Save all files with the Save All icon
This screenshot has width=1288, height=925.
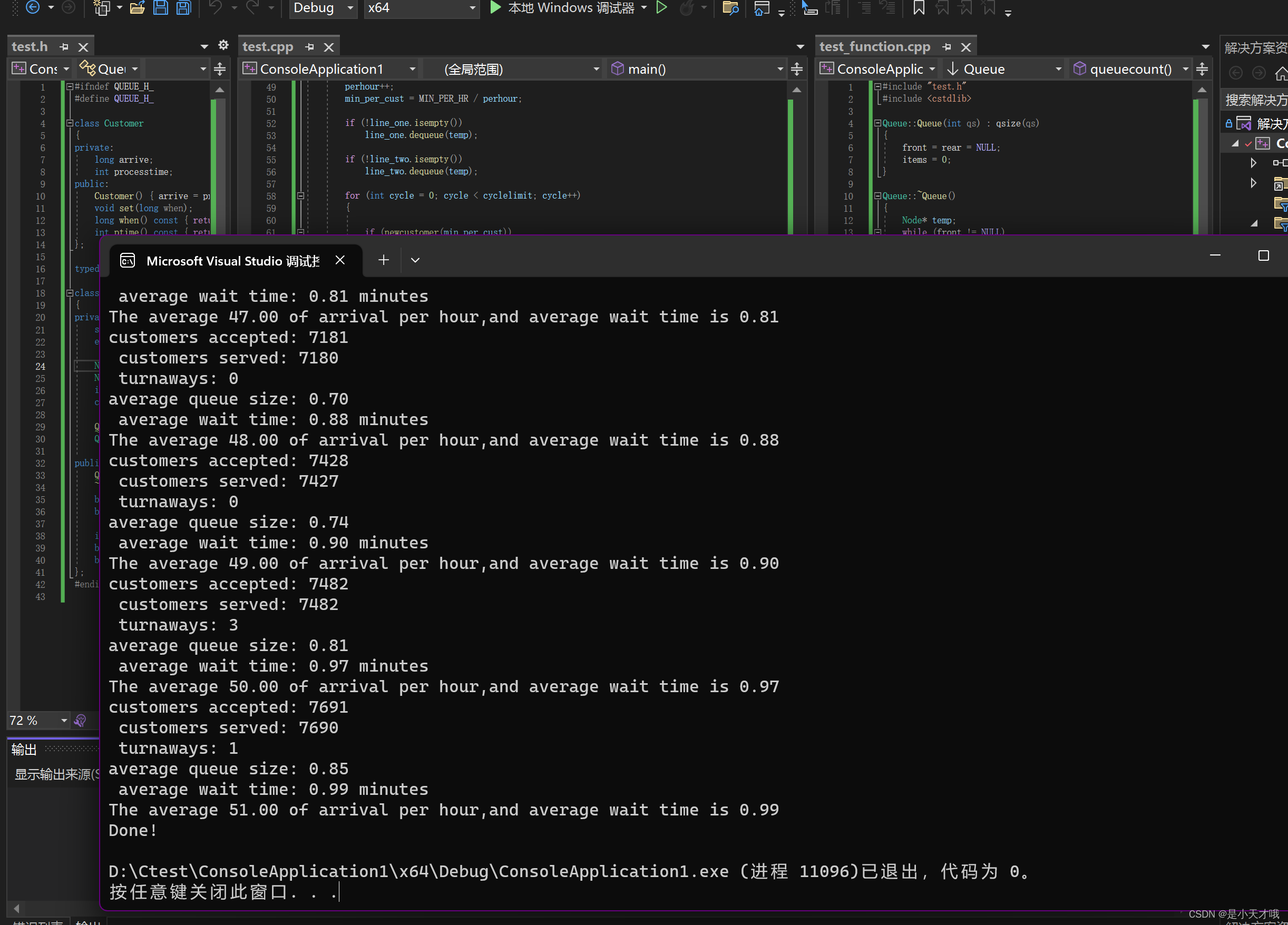(183, 8)
